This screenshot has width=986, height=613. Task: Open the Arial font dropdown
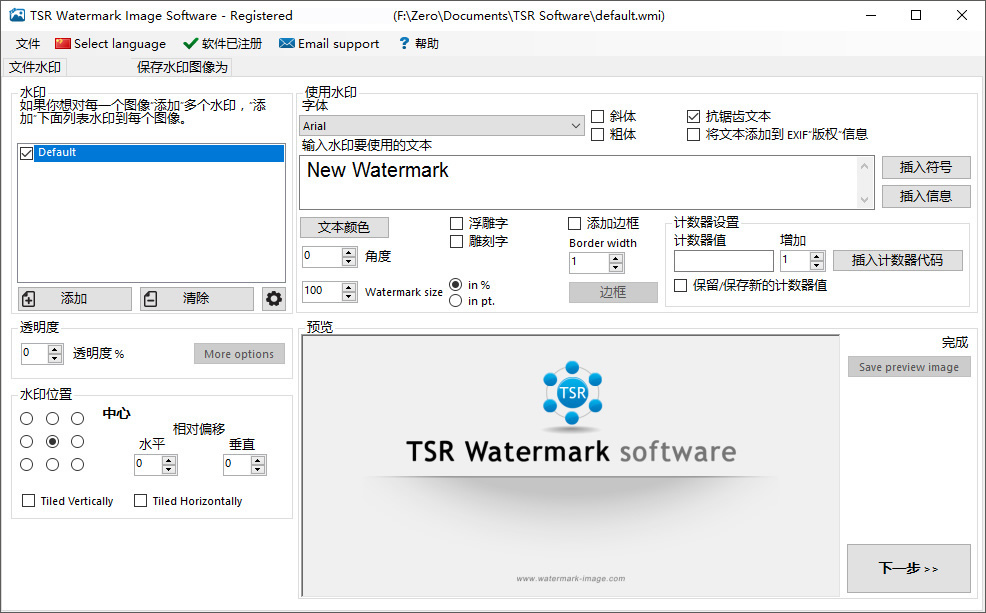[x=575, y=125]
